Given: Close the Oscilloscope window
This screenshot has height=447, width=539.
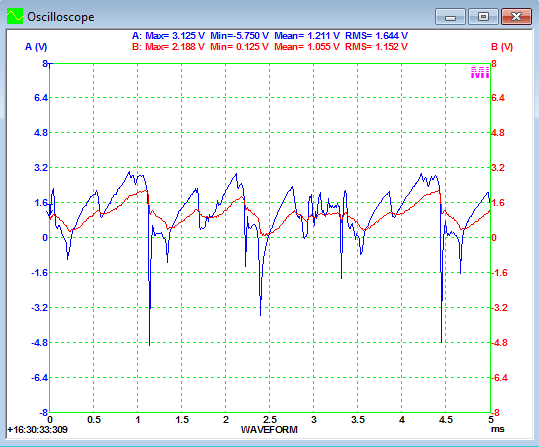Looking at the screenshot, I should pyautogui.click(x=516, y=17).
